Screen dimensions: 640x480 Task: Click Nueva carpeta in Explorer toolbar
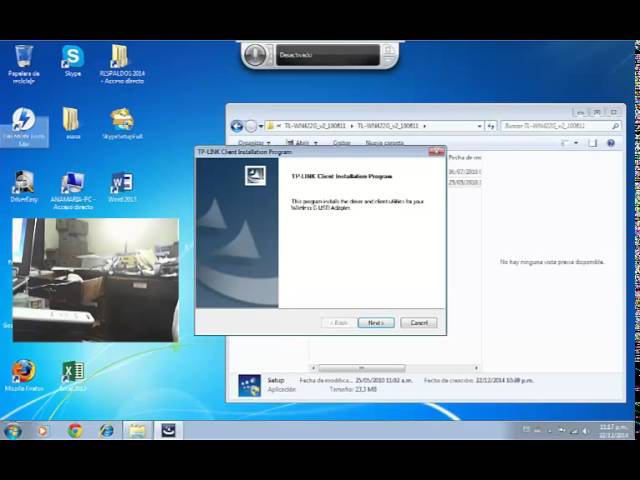click(384, 143)
